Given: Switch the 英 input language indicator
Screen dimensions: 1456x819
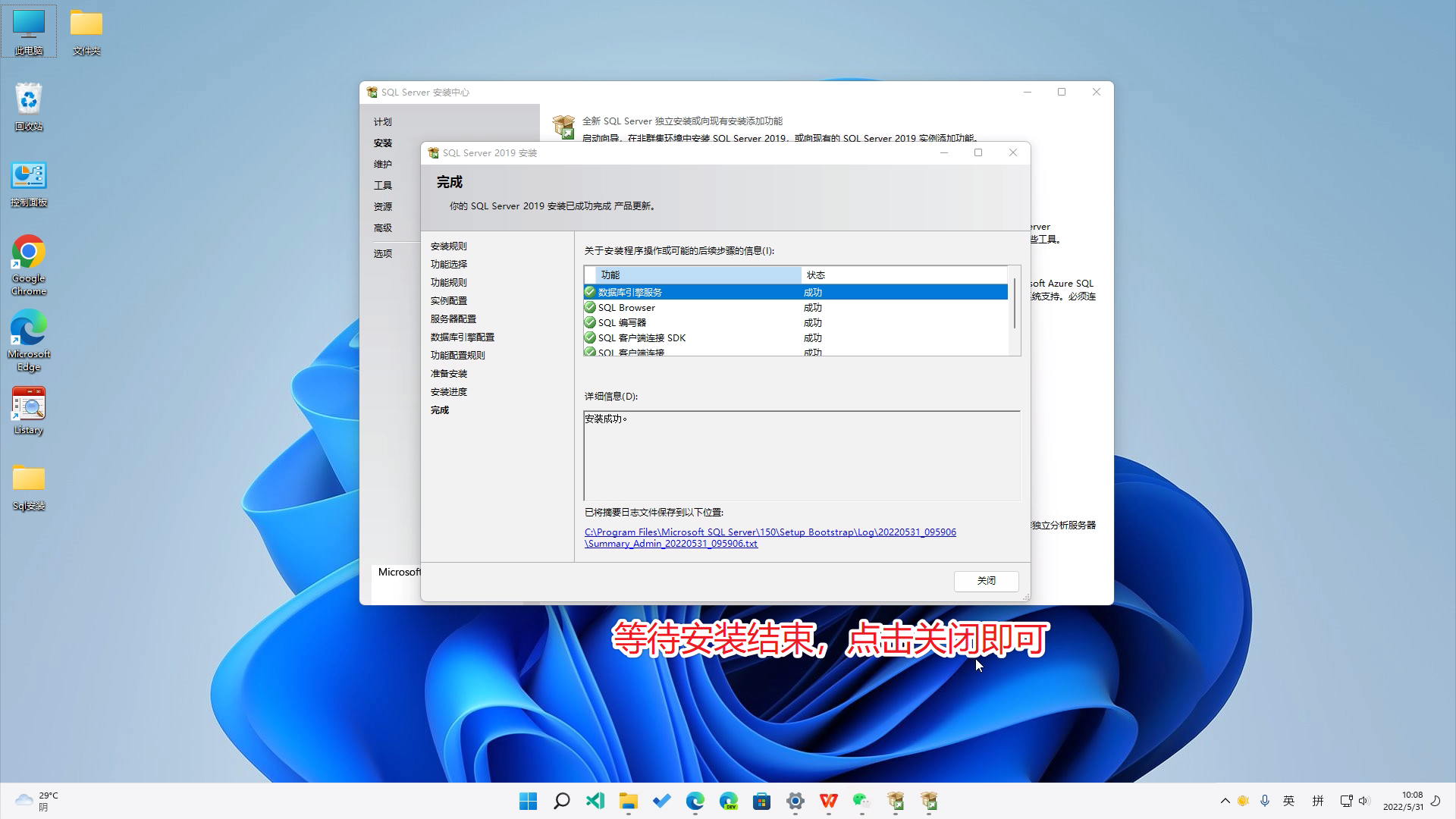Looking at the screenshot, I should click(x=1288, y=801).
